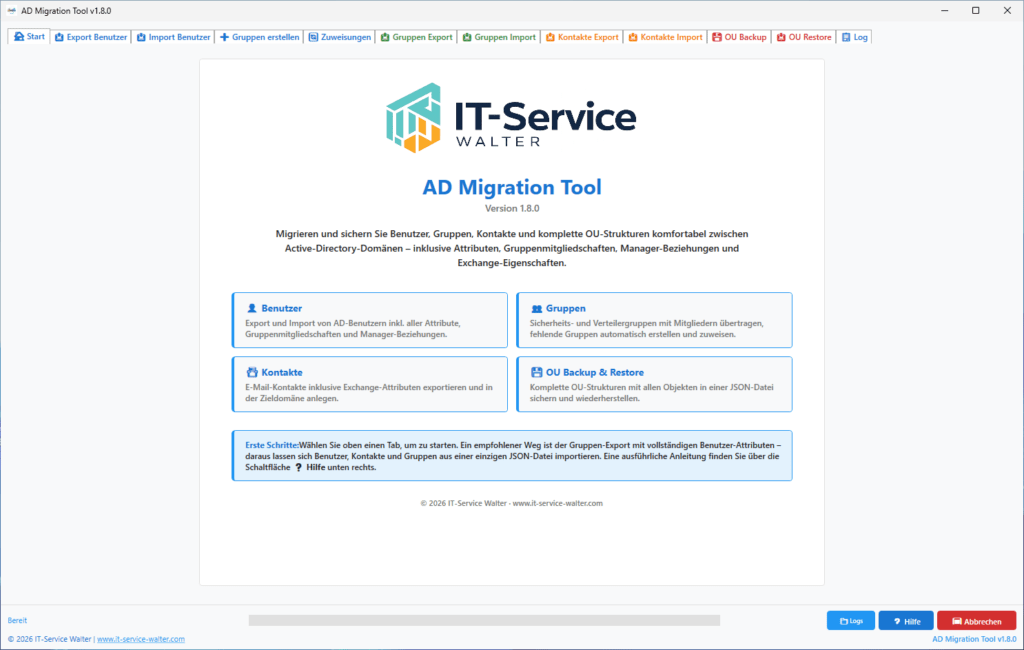The width and height of the screenshot is (1024, 650).
Task: Click the gray progress bar at bottom
Action: coord(484,620)
